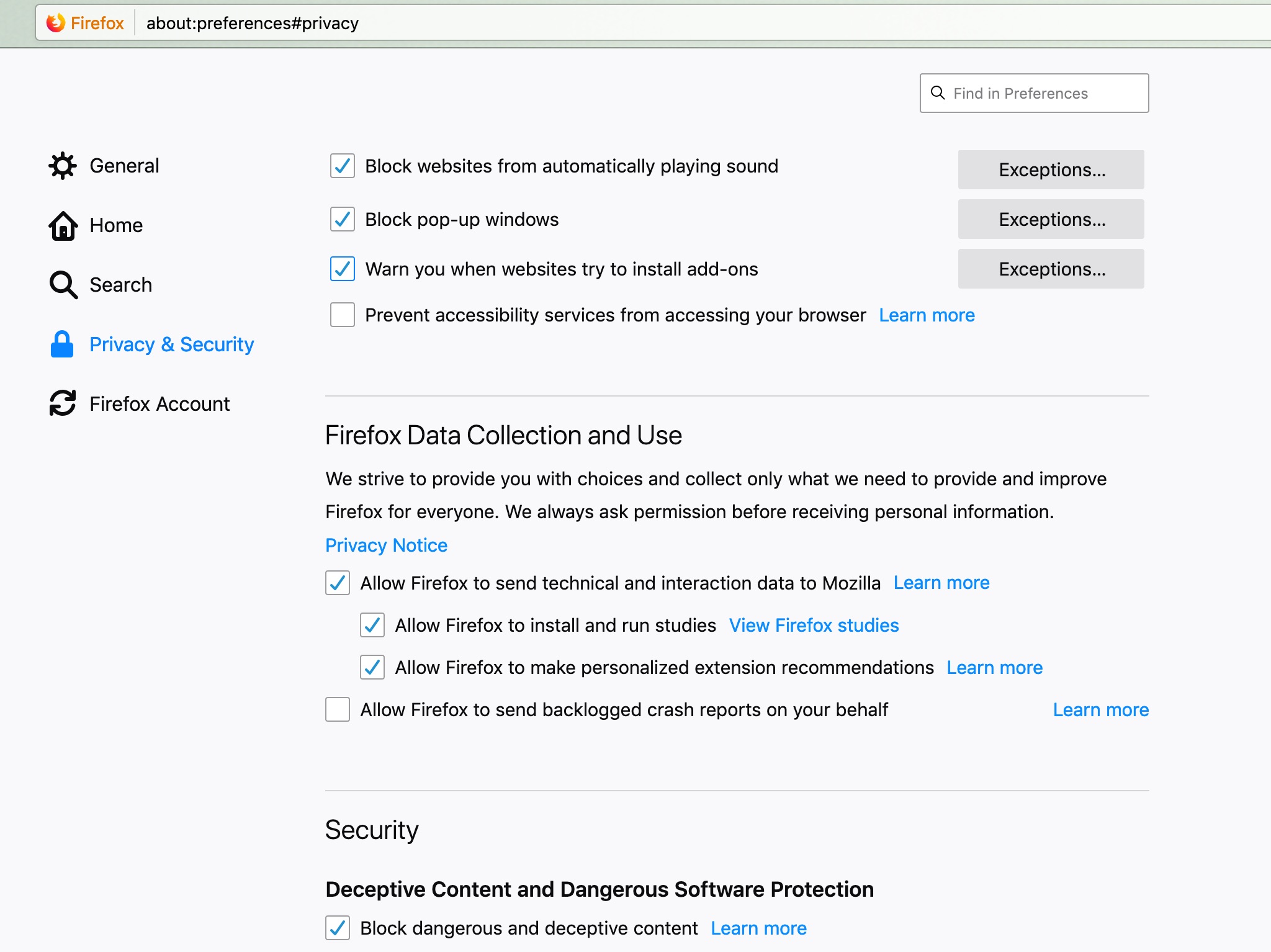Open Exceptions for Warn about add-on installs

click(1051, 269)
